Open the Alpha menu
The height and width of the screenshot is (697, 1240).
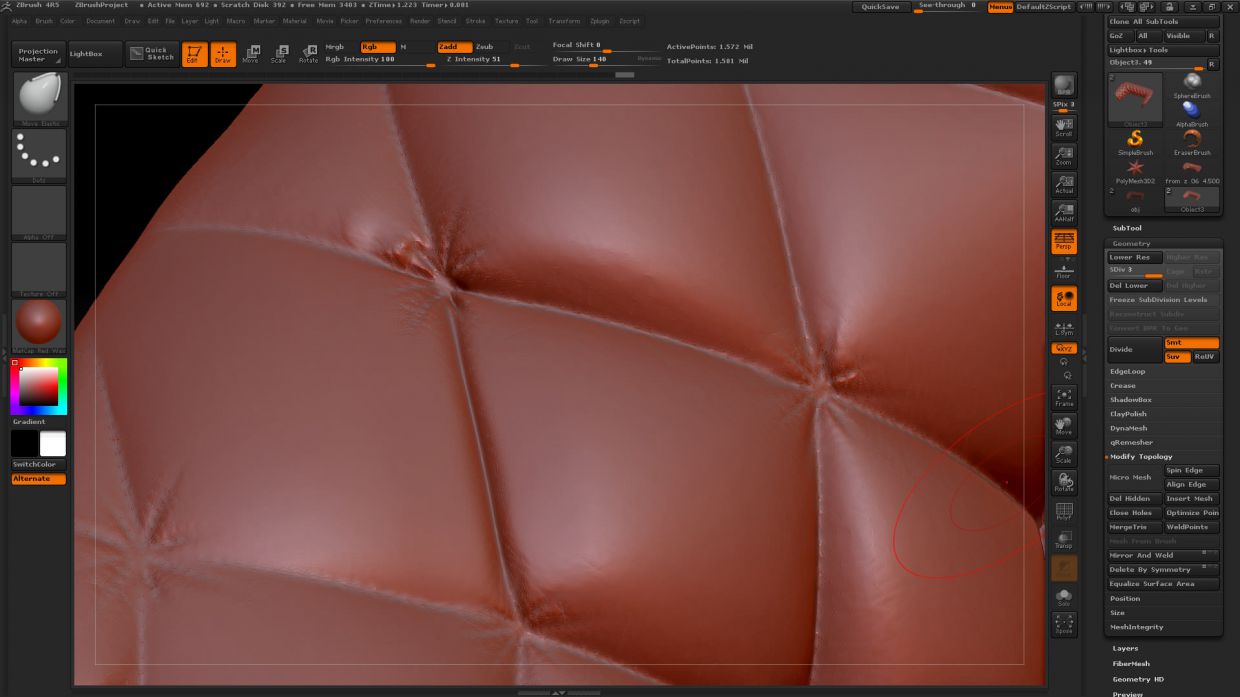20,21
